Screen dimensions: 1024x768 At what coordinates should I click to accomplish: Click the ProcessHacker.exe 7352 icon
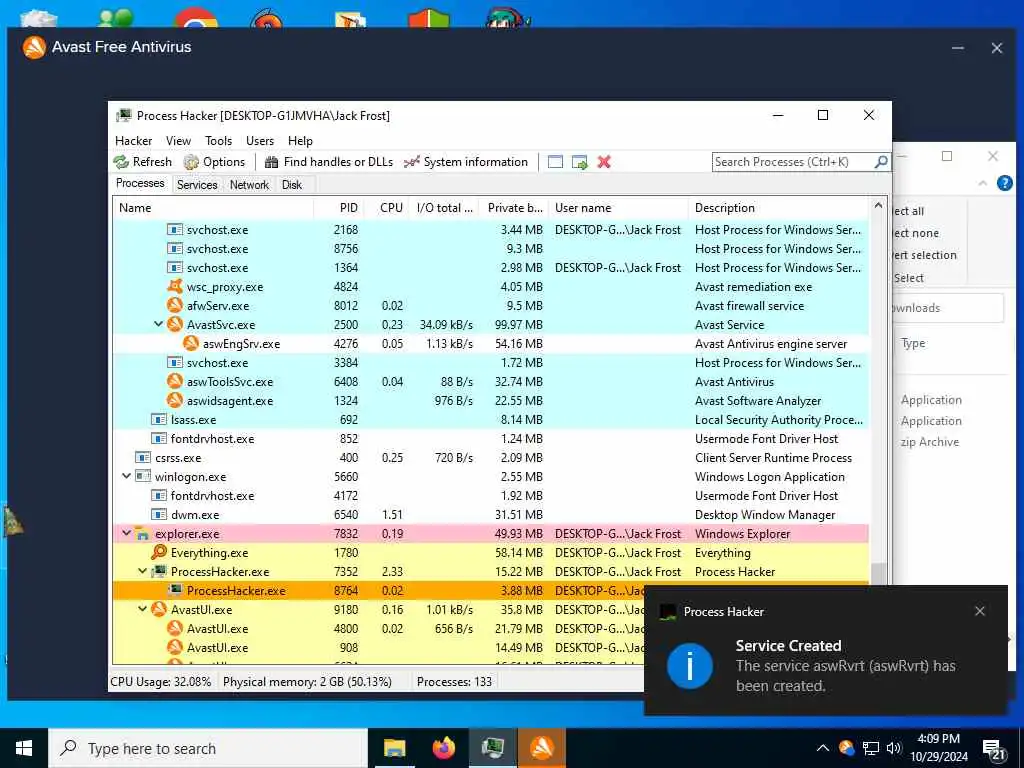click(x=159, y=571)
